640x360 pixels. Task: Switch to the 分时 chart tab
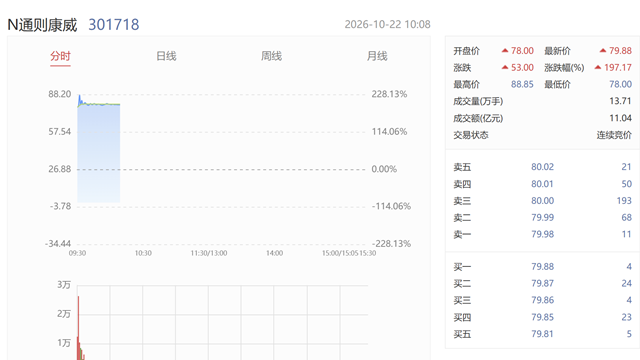coord(60,56)
